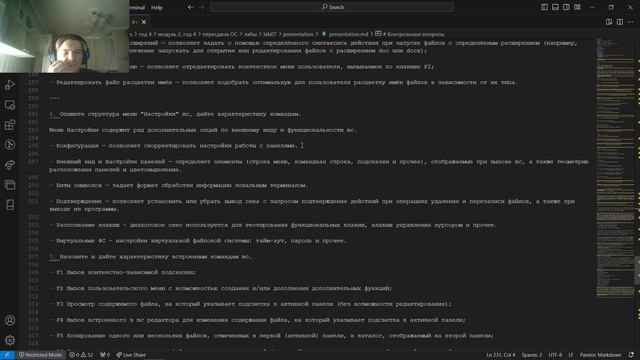
Task: Click the vertical scrollbar thumb
Action: pyautogui.click(x=637, y=270)
